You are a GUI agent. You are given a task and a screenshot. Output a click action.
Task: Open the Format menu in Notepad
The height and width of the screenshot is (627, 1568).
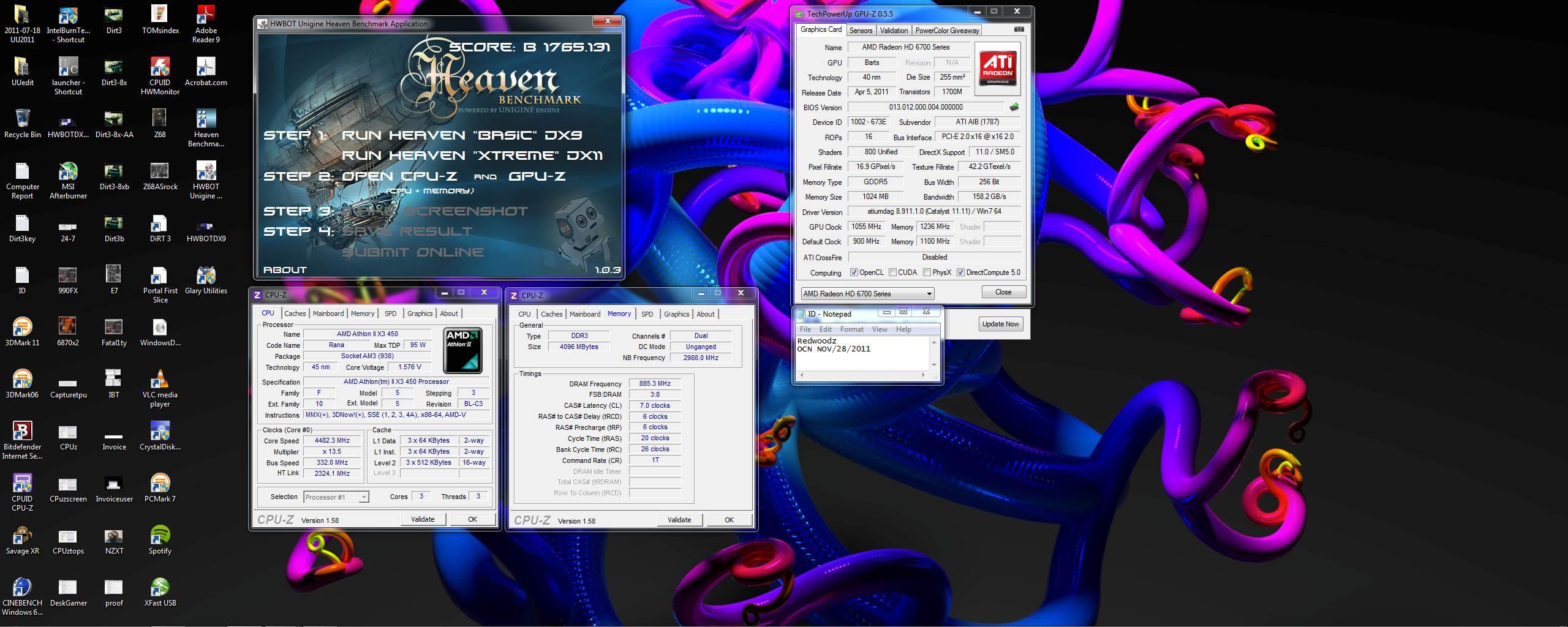pyautogui.click(x=851, y=329)
